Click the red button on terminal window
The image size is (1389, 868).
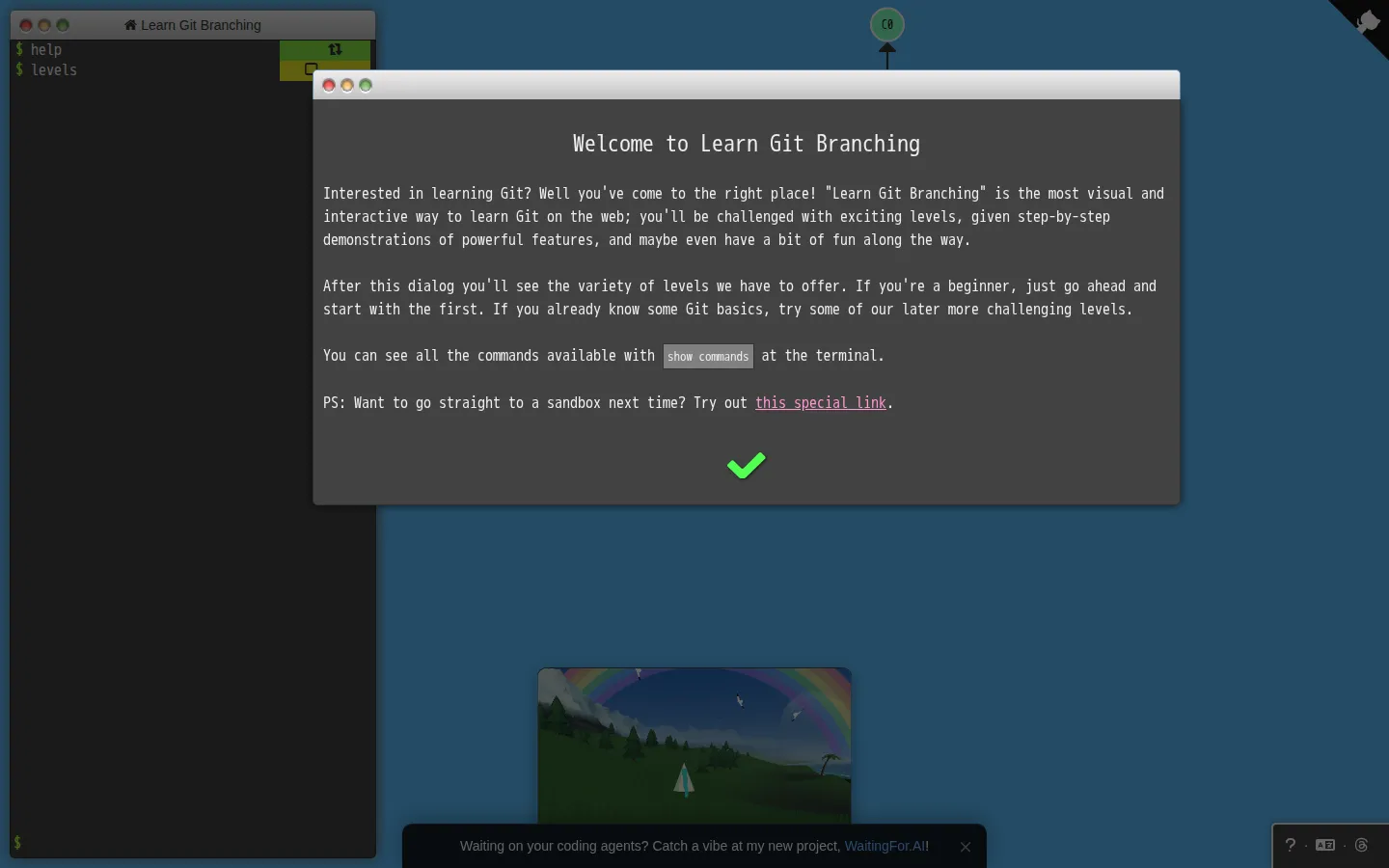tap(26, 25)
